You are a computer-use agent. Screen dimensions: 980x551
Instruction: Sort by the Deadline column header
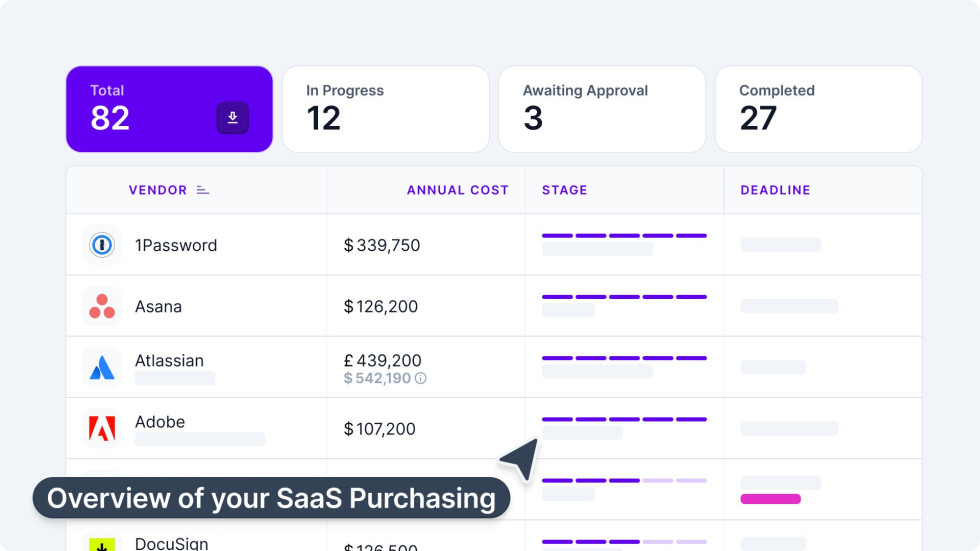[775, 190]
